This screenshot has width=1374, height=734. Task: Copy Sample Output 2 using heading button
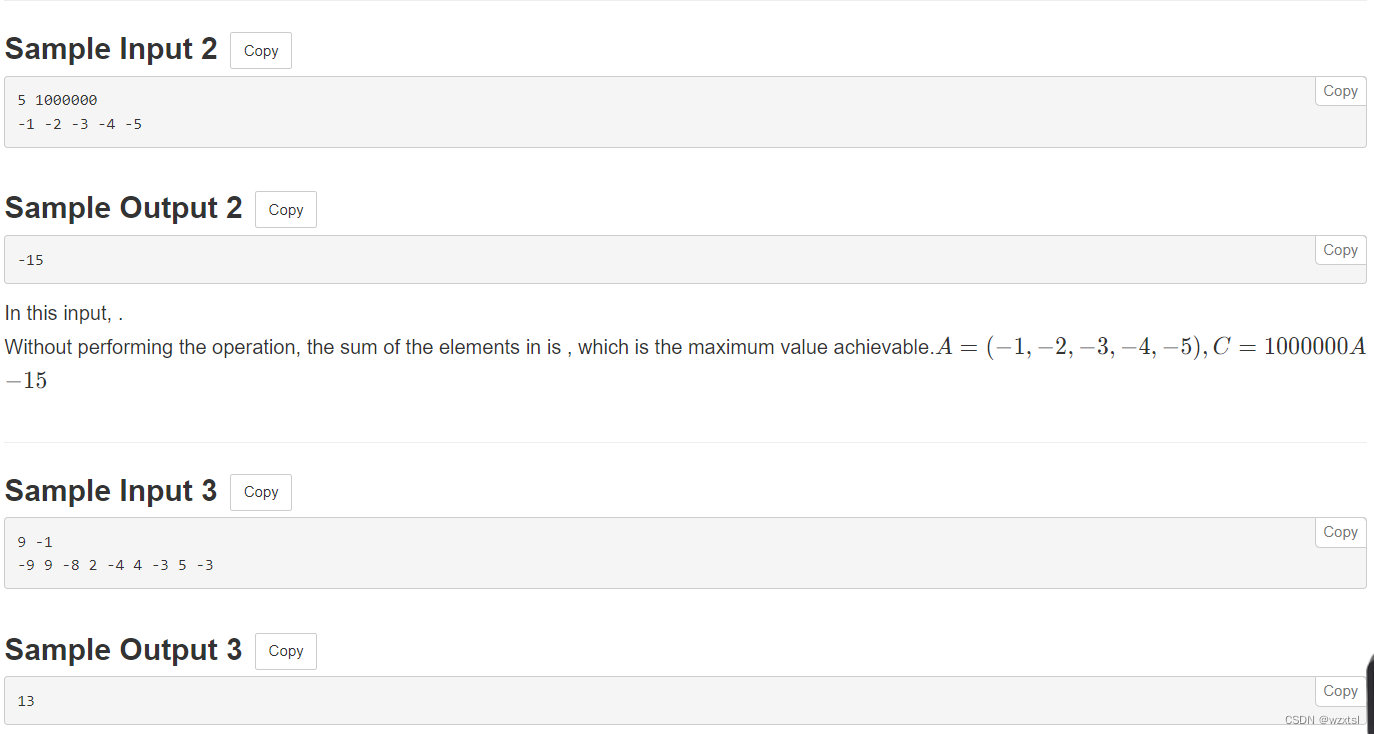tap(286, 210)
